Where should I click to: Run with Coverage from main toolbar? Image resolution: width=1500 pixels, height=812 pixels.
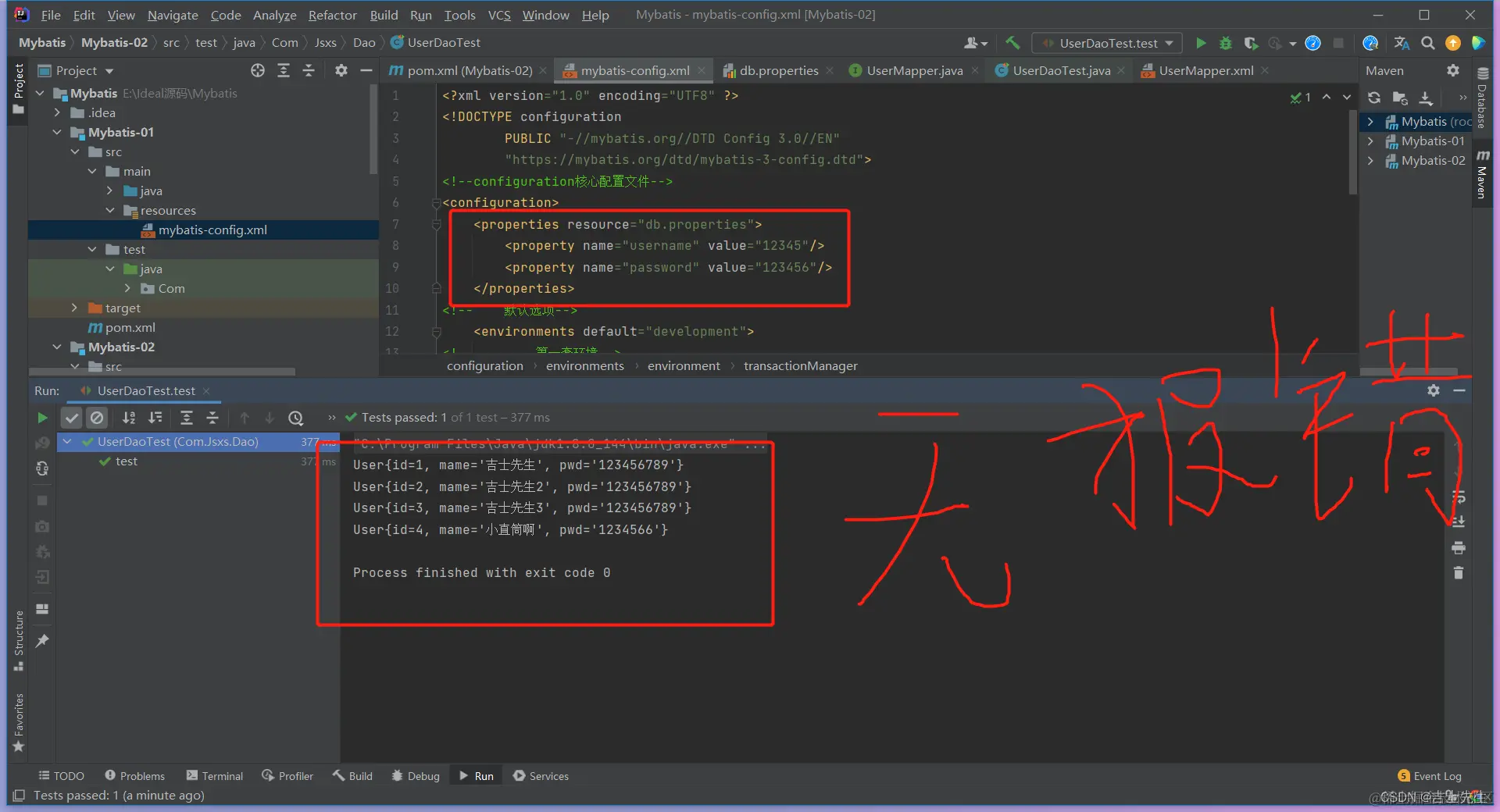coord(1251,43)
